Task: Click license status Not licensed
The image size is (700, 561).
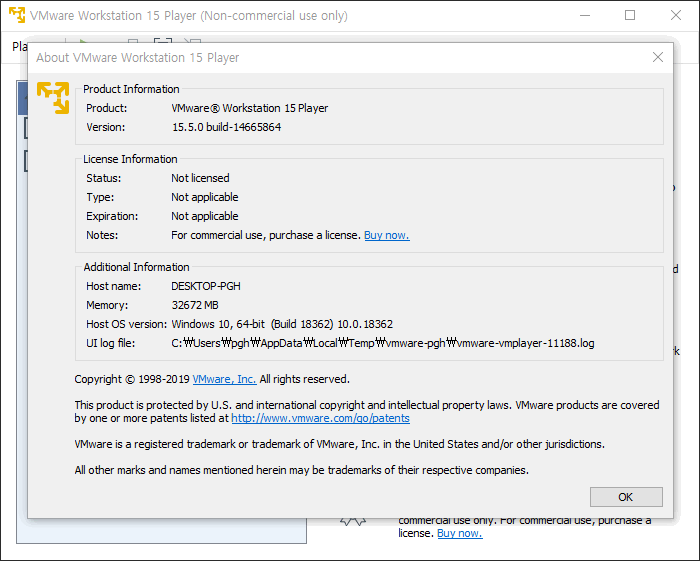Action: (200, 178)
